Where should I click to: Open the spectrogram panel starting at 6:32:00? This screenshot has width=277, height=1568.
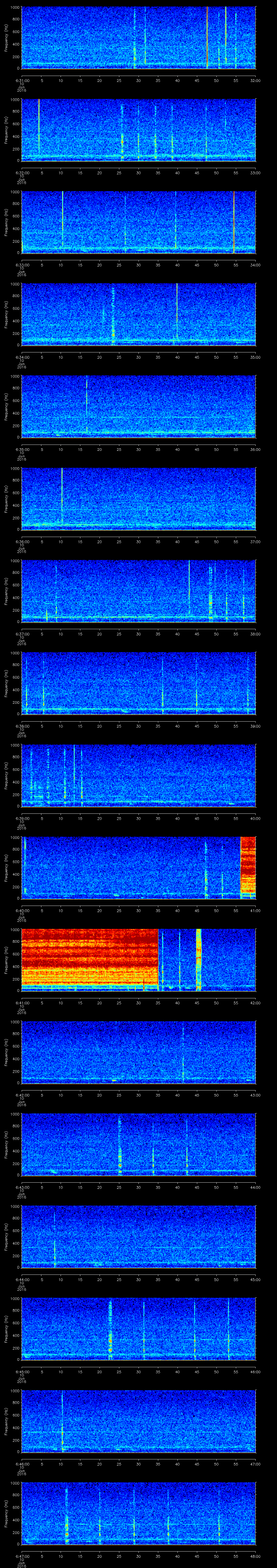click(x=138, y=130)
